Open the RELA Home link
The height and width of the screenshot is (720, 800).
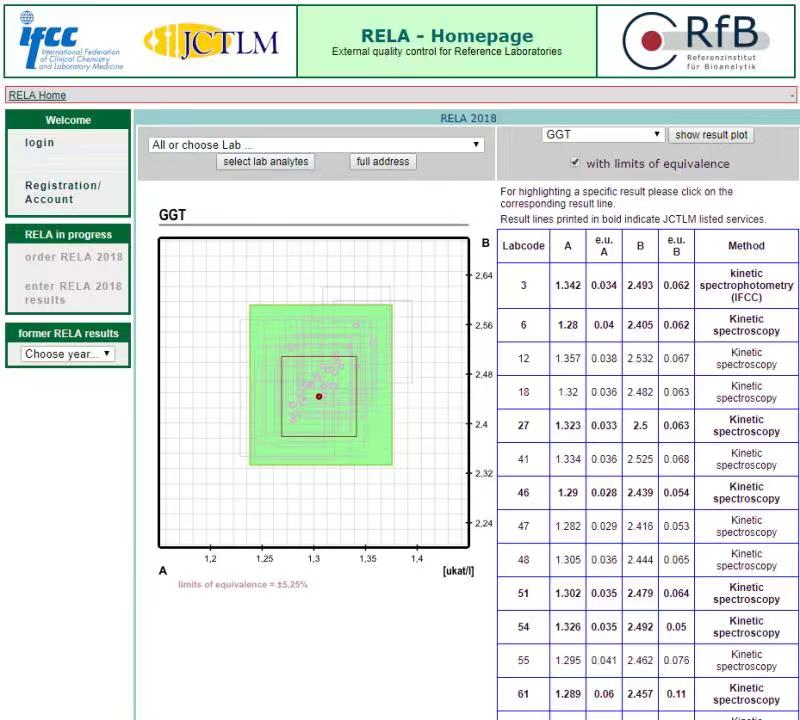tap(37, 96)
